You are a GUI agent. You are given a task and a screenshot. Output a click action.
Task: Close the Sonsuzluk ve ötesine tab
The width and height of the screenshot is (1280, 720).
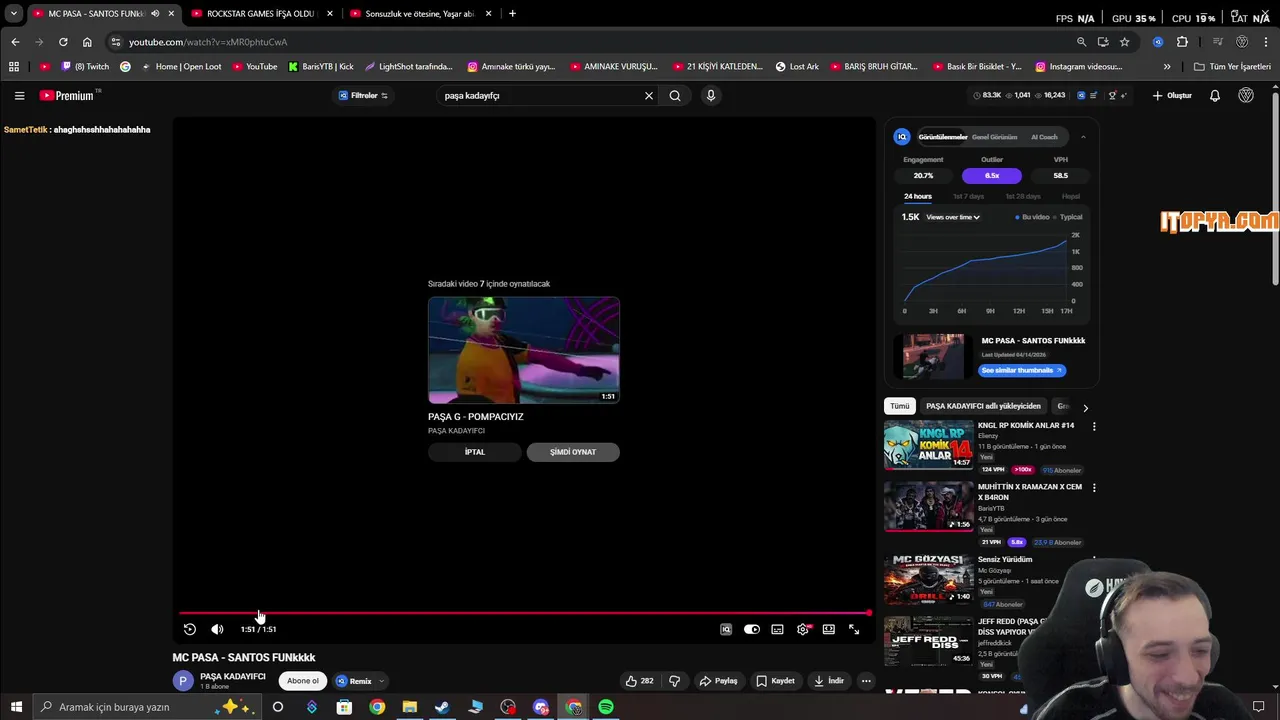pos(488,14)
